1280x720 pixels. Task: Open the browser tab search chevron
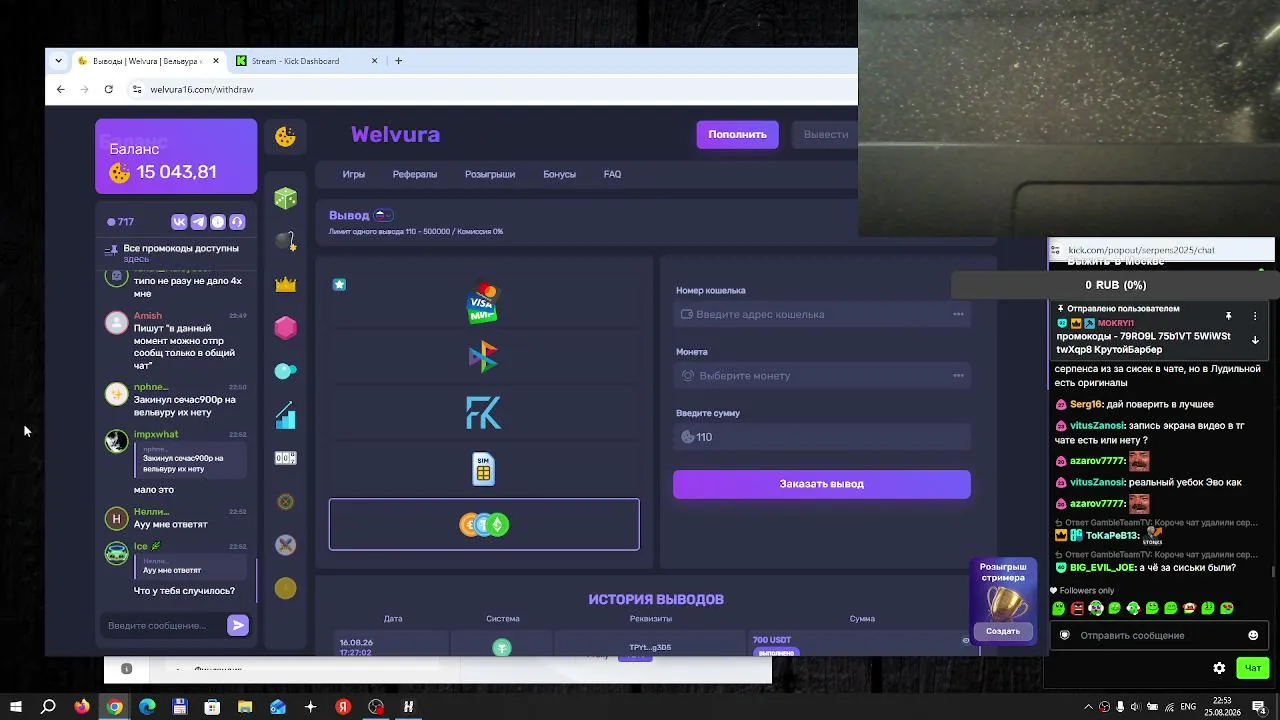tap(58, 61)
